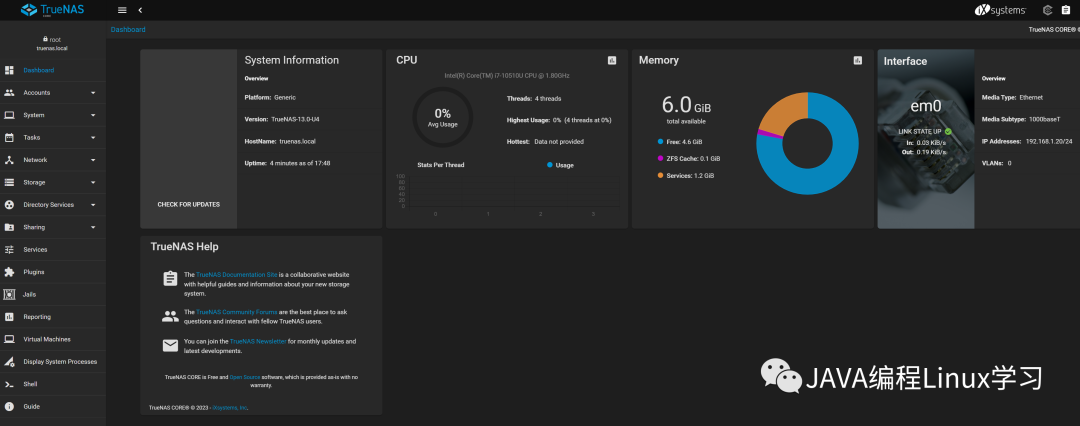Click the System laptop icon
Viewport: 1080px width, 426px height.
coord(10,115)
